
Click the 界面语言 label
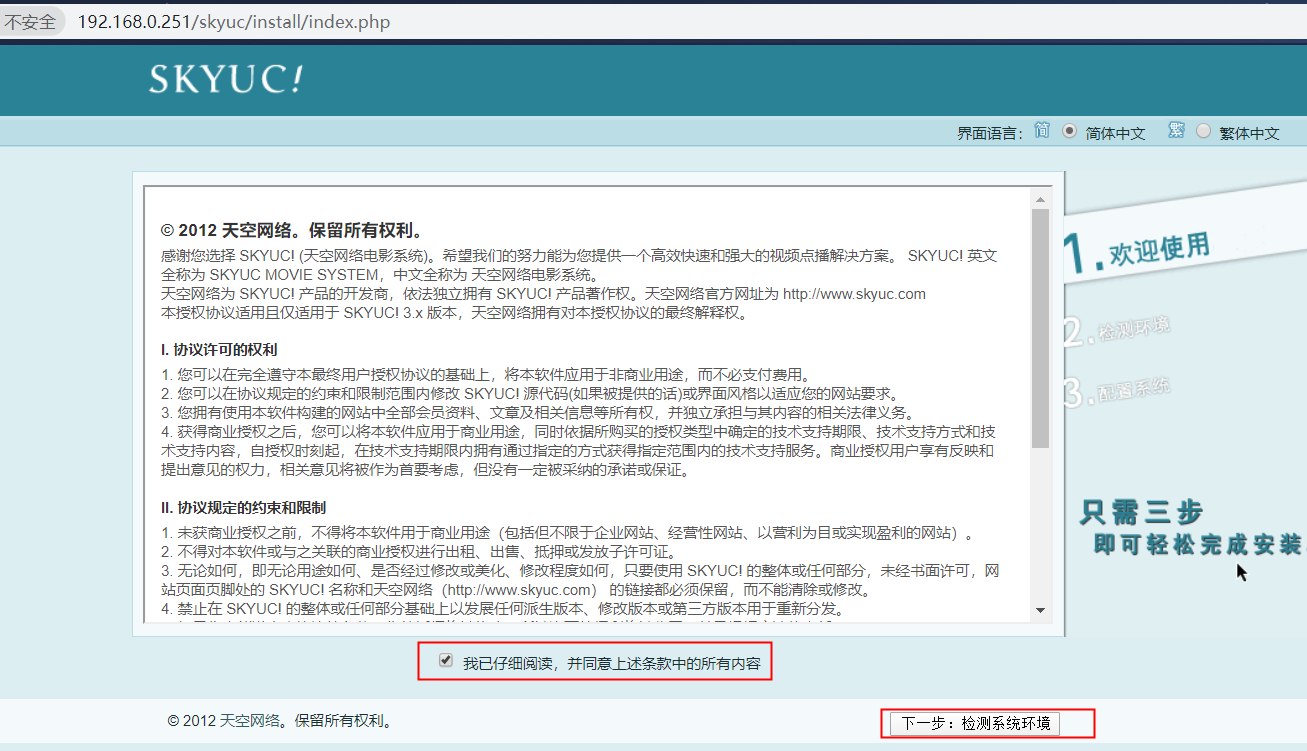990,133
